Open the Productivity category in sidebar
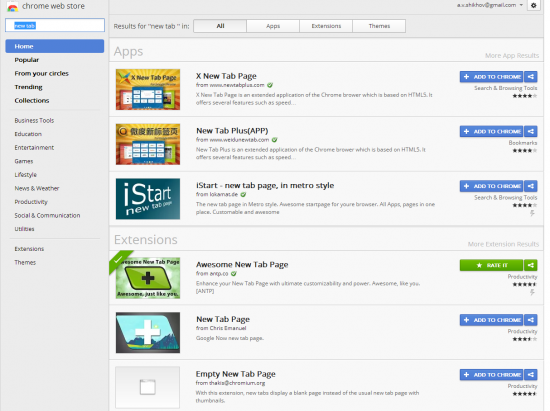 (x=31, y=202)
